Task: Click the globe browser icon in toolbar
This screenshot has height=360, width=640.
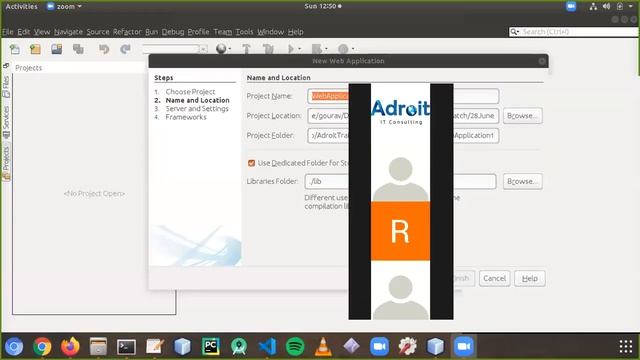Action: click(x=221, y=49)
